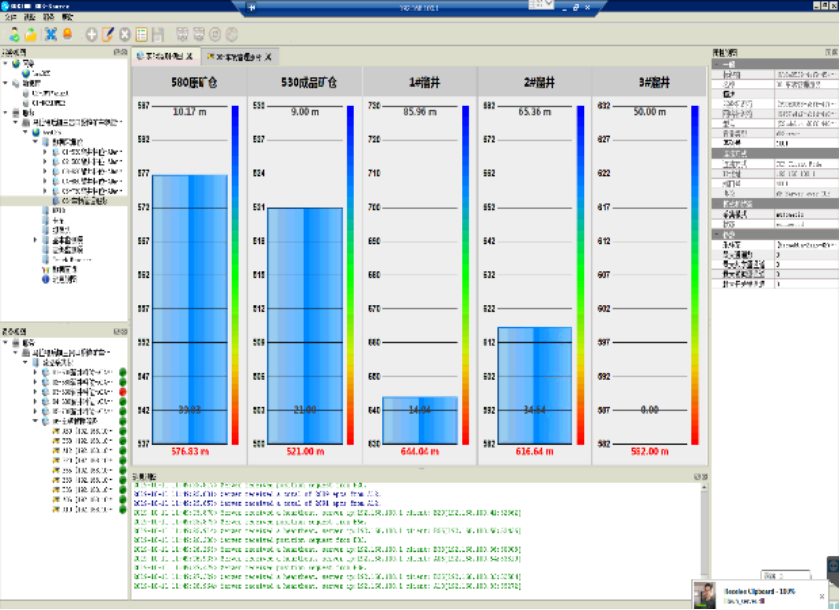Click the floppy disk save toolbar icon
Image resolution: width=840 pixels, height=610 pixels.
(x=158, y=34)
